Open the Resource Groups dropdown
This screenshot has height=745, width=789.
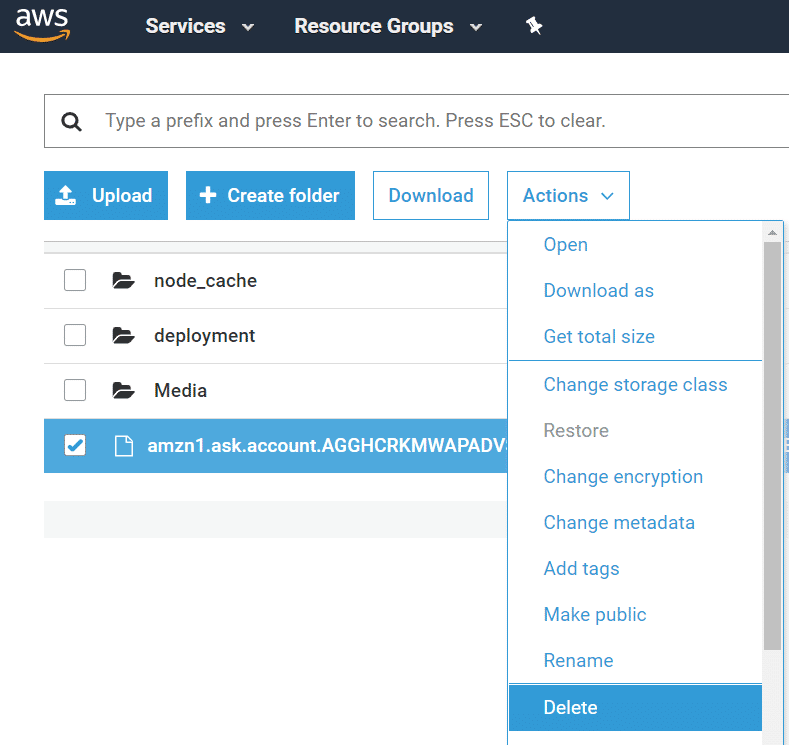(387, 27)
